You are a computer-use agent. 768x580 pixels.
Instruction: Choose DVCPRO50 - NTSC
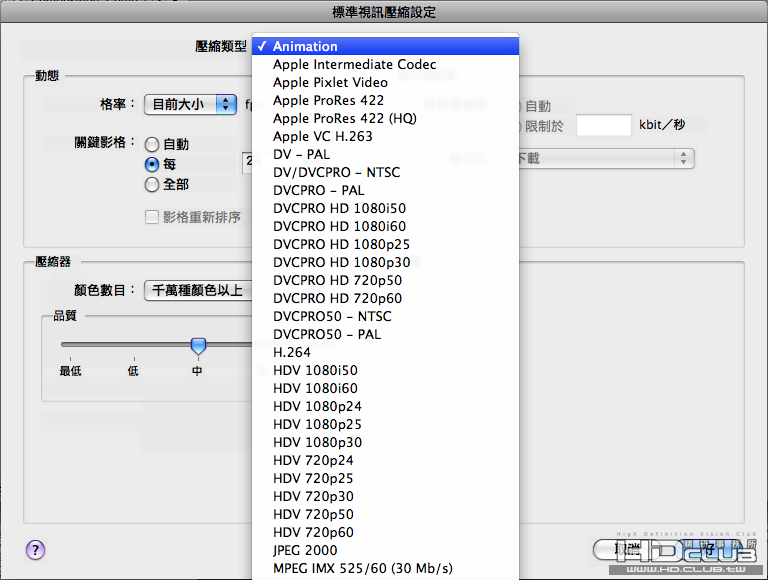[385, 316]
